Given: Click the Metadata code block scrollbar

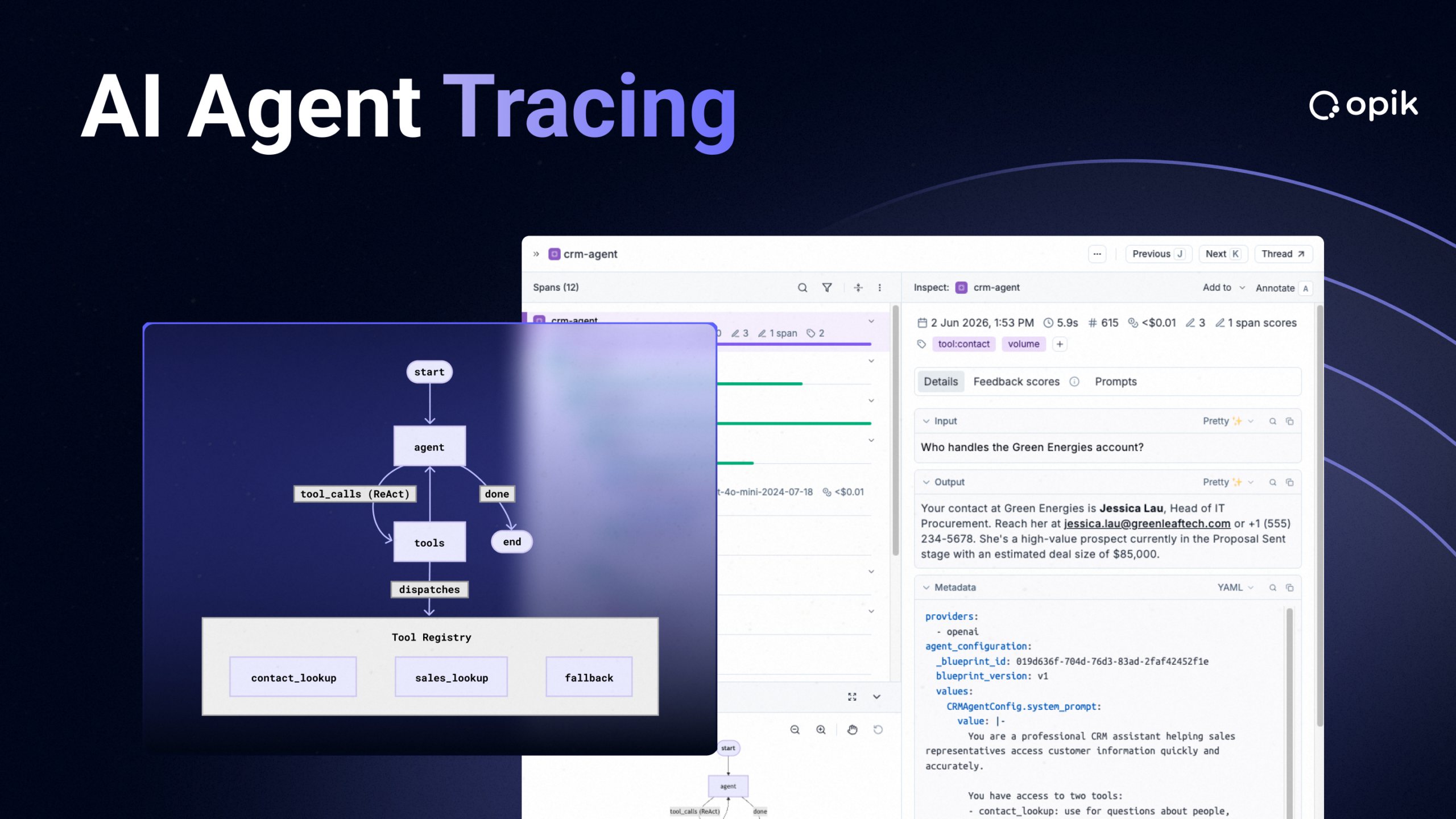Looking at the screenshot, I should click(1289, 714).
